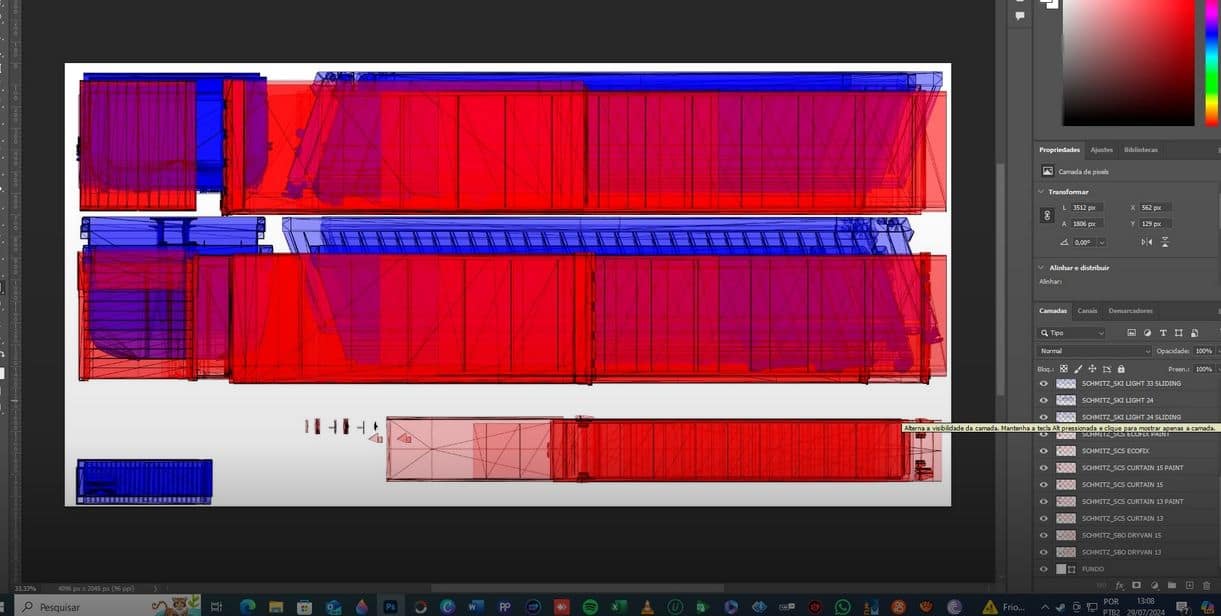This screenshot has width=1221, height=616.
Task: Hide the SCHMITZ_SKI LIGHT 24 layer
Action: point(1044,400)
